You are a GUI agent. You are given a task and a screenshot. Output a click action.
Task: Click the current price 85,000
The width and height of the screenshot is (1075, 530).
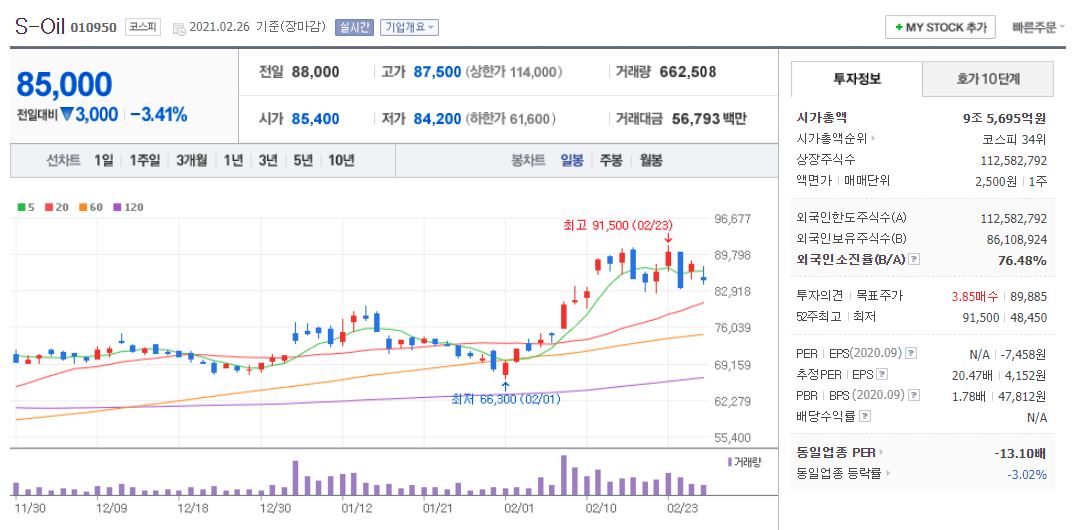point(64,84)
